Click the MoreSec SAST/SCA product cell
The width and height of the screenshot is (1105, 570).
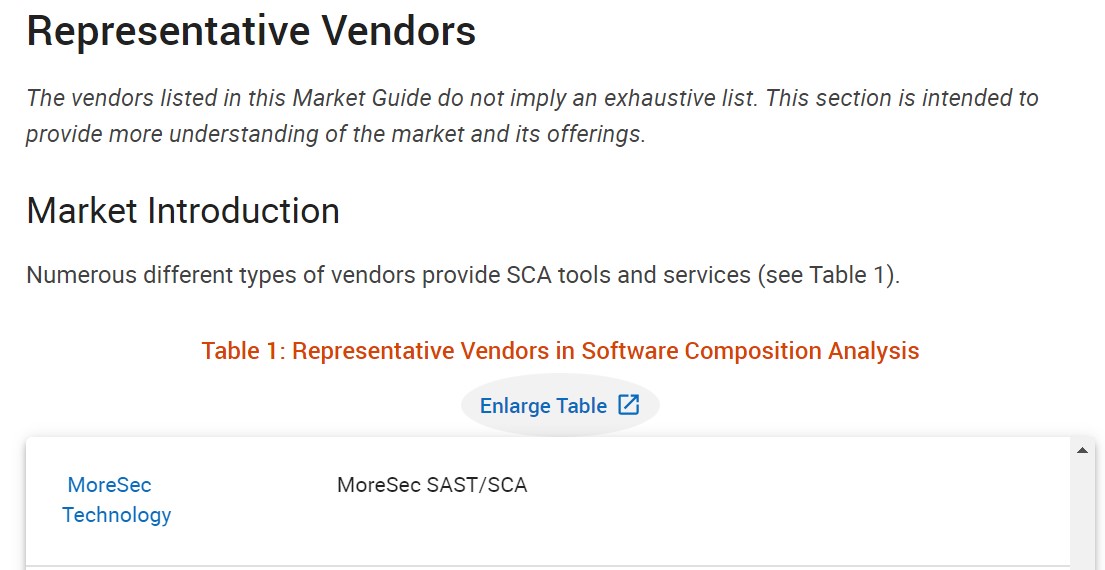pyautogui.click(x=432, y=486)
